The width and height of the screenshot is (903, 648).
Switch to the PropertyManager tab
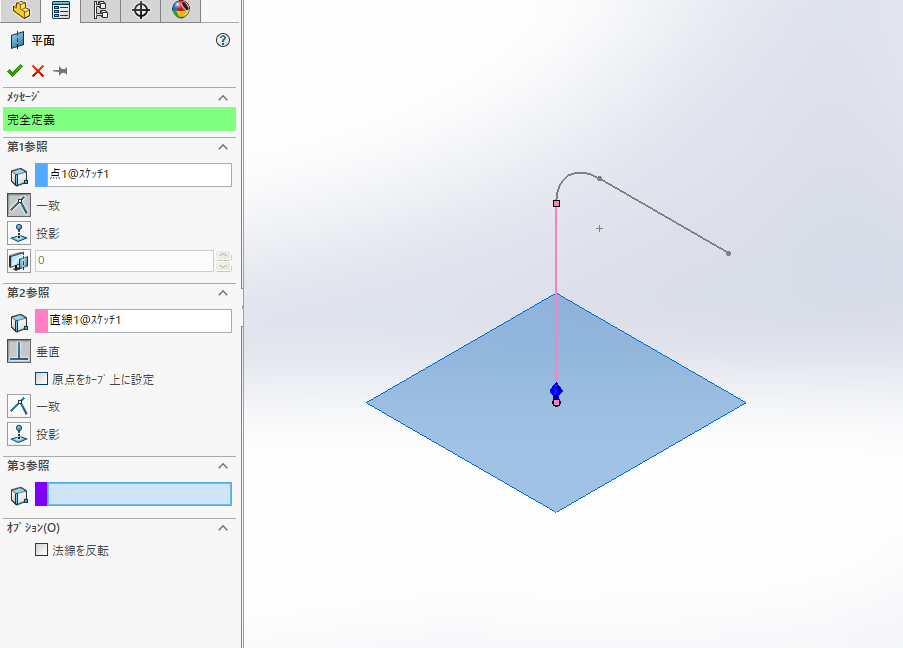pos(60,10)
